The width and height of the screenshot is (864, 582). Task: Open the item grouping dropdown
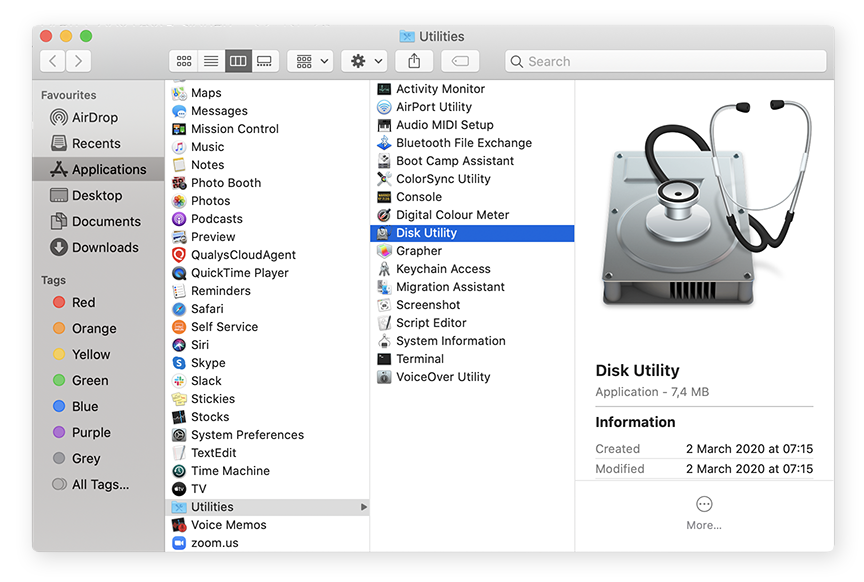click(x=310, y=60)
